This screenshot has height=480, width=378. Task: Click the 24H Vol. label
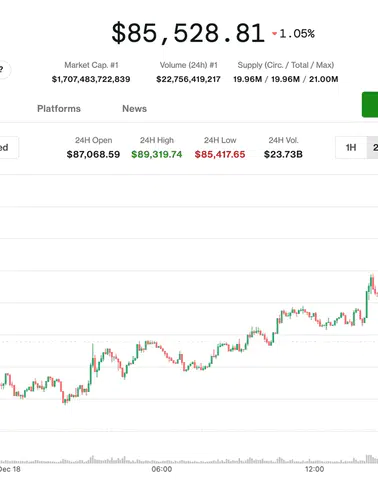[283, 140]
